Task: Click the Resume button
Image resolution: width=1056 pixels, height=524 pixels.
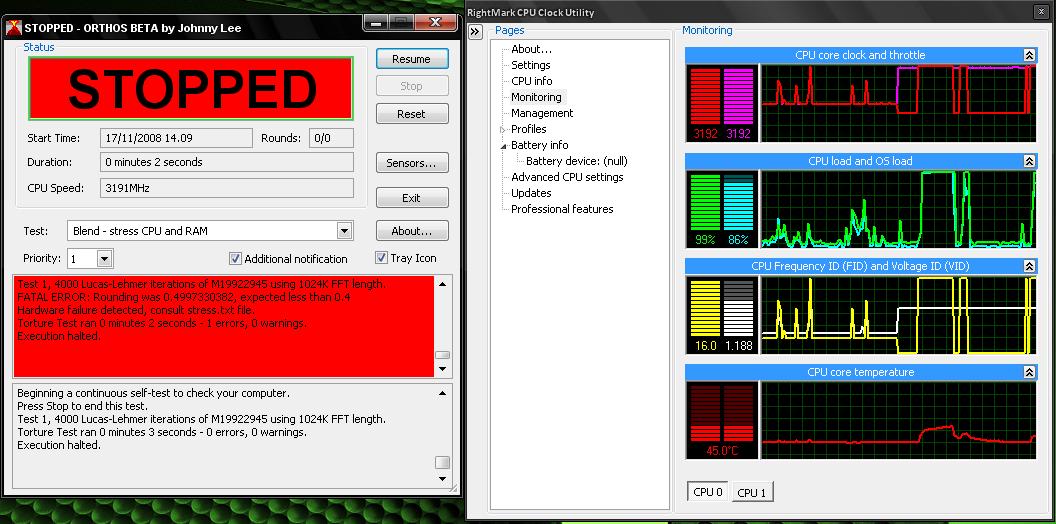Action: click(x=411, y=59)
